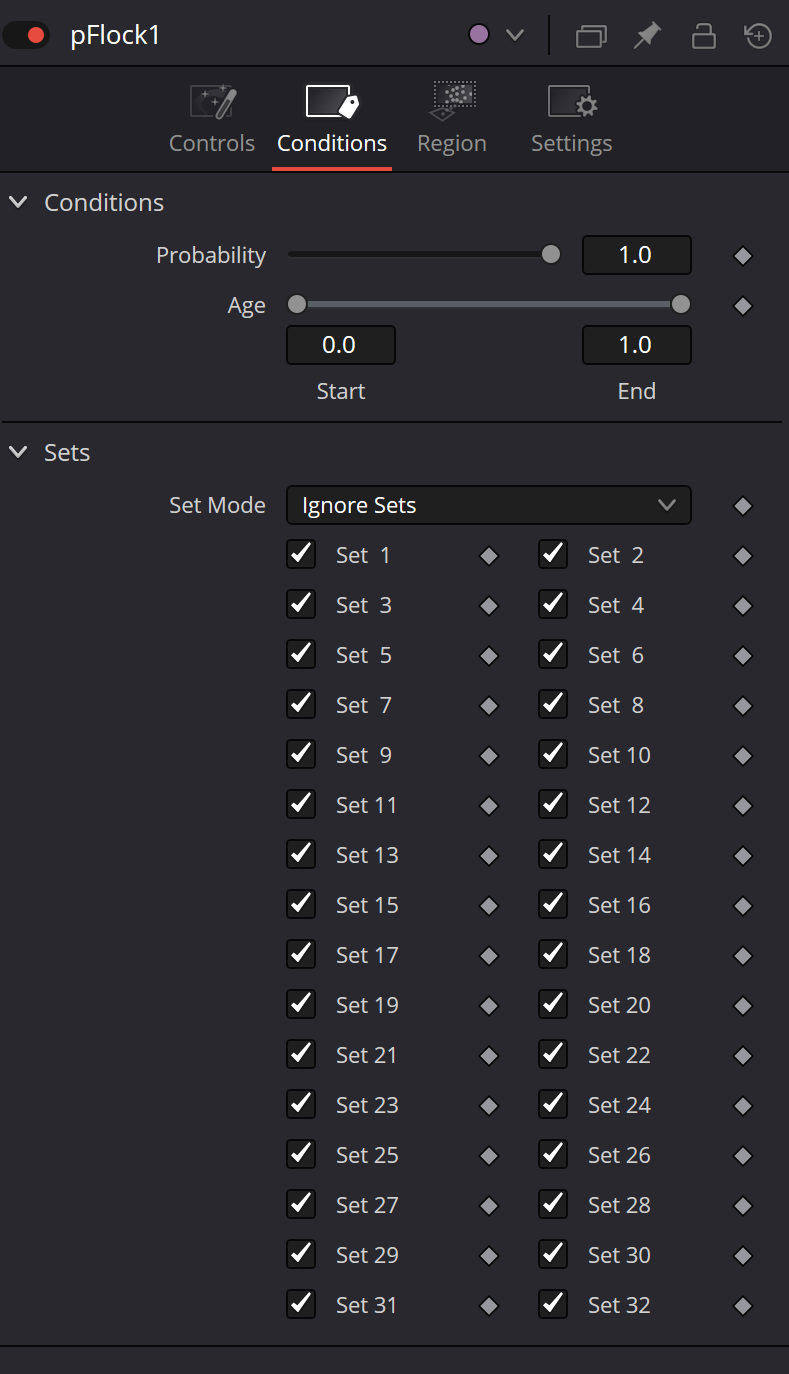Screen dimensions: 789x1374
Task: Switch to the Region tab
Action: click(452, 119)
